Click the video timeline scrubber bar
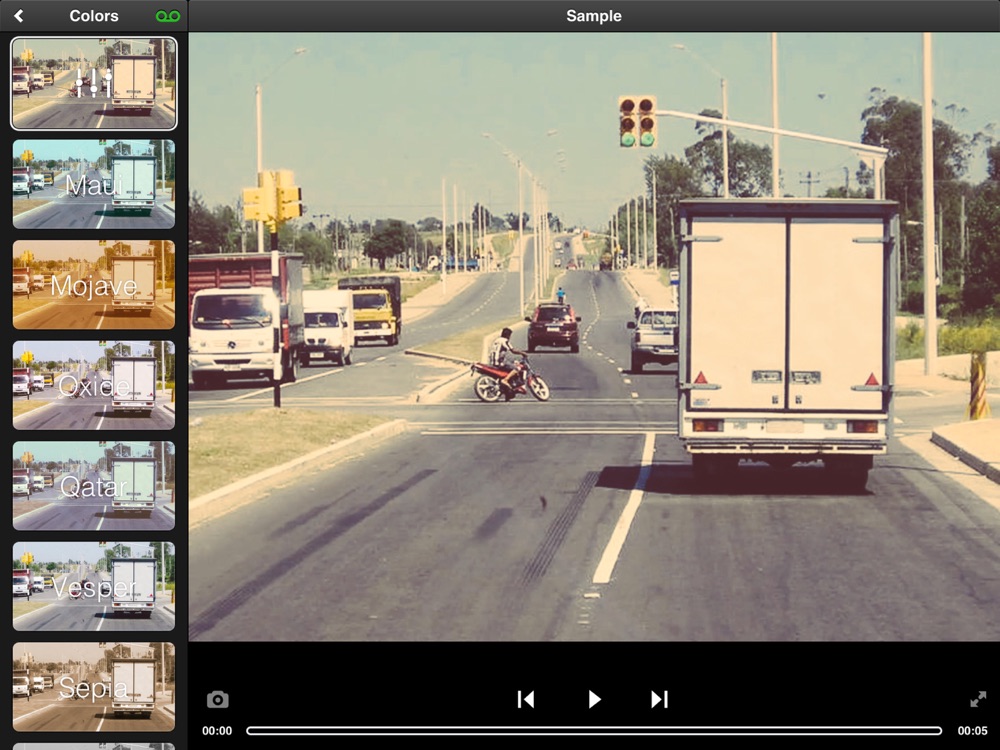Viewport: 1000px width, 750px height. (x=594, y=731)
